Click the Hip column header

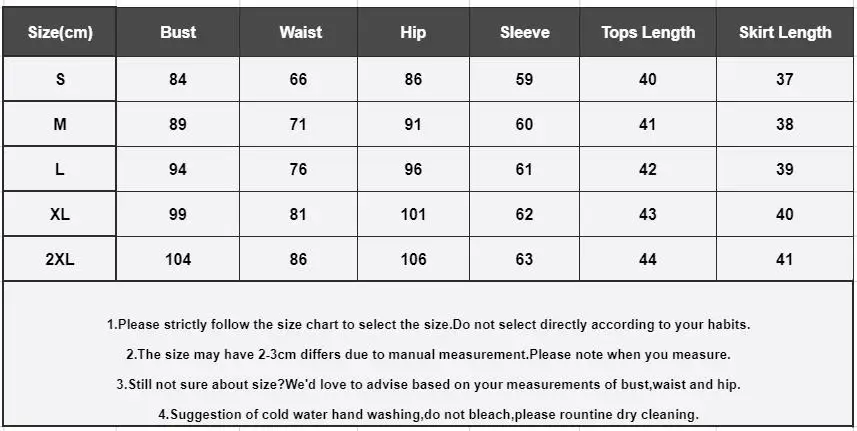[x=413, y=32]
